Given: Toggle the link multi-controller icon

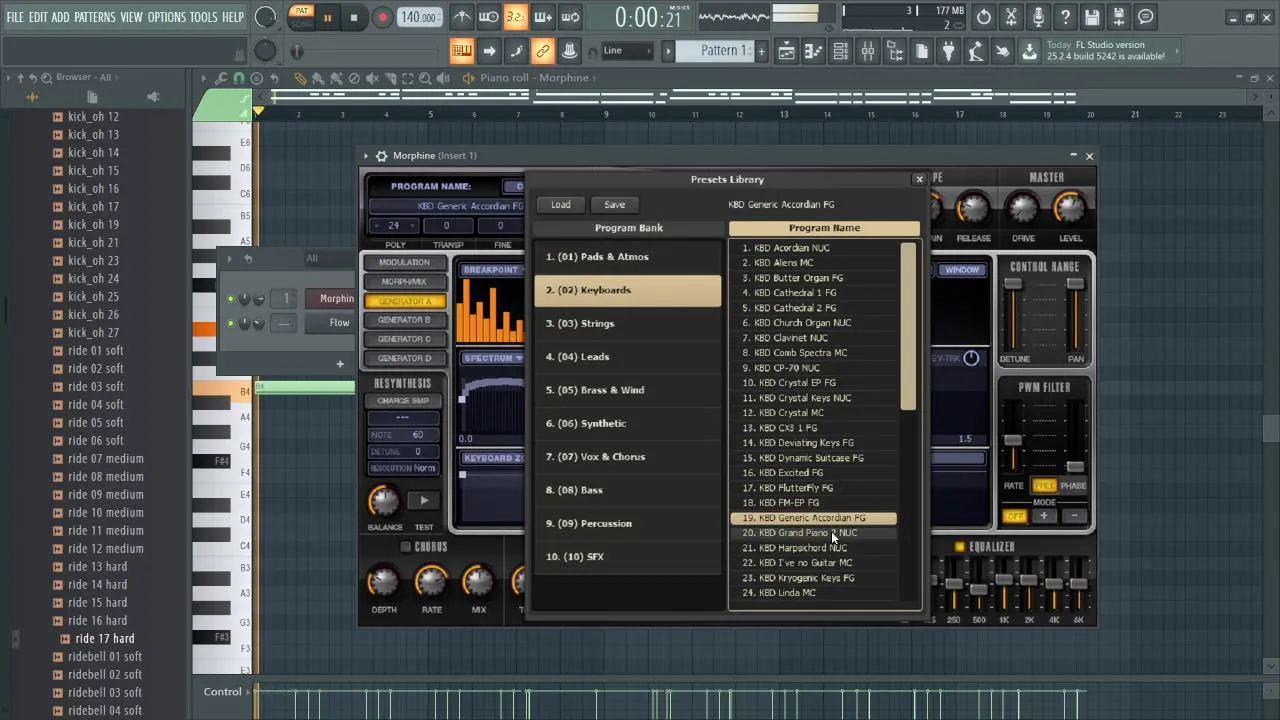Looking at the screenshot, I should click(x=542, y=51).
